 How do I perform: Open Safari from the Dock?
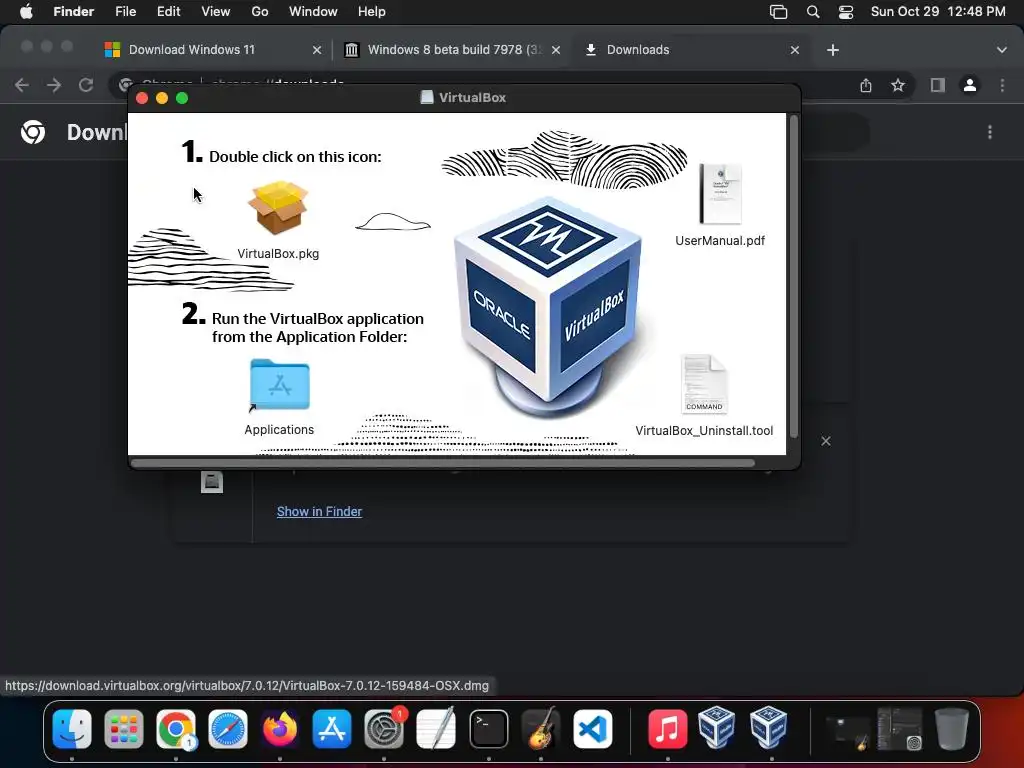tap(228, 729)
